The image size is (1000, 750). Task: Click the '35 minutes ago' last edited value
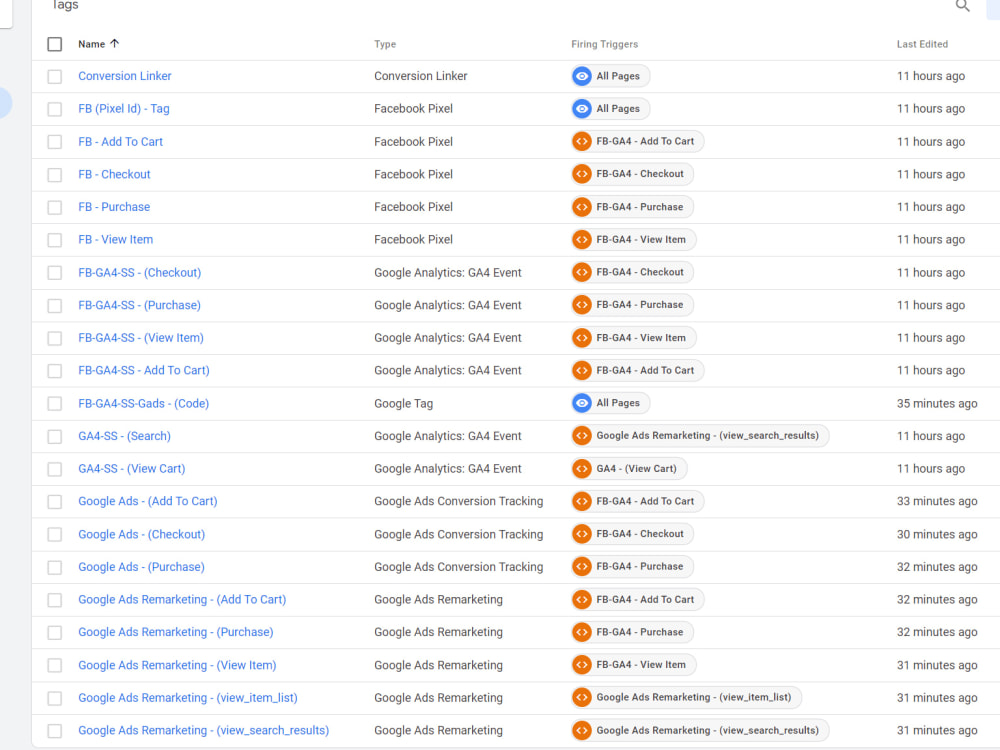point(936,404)
